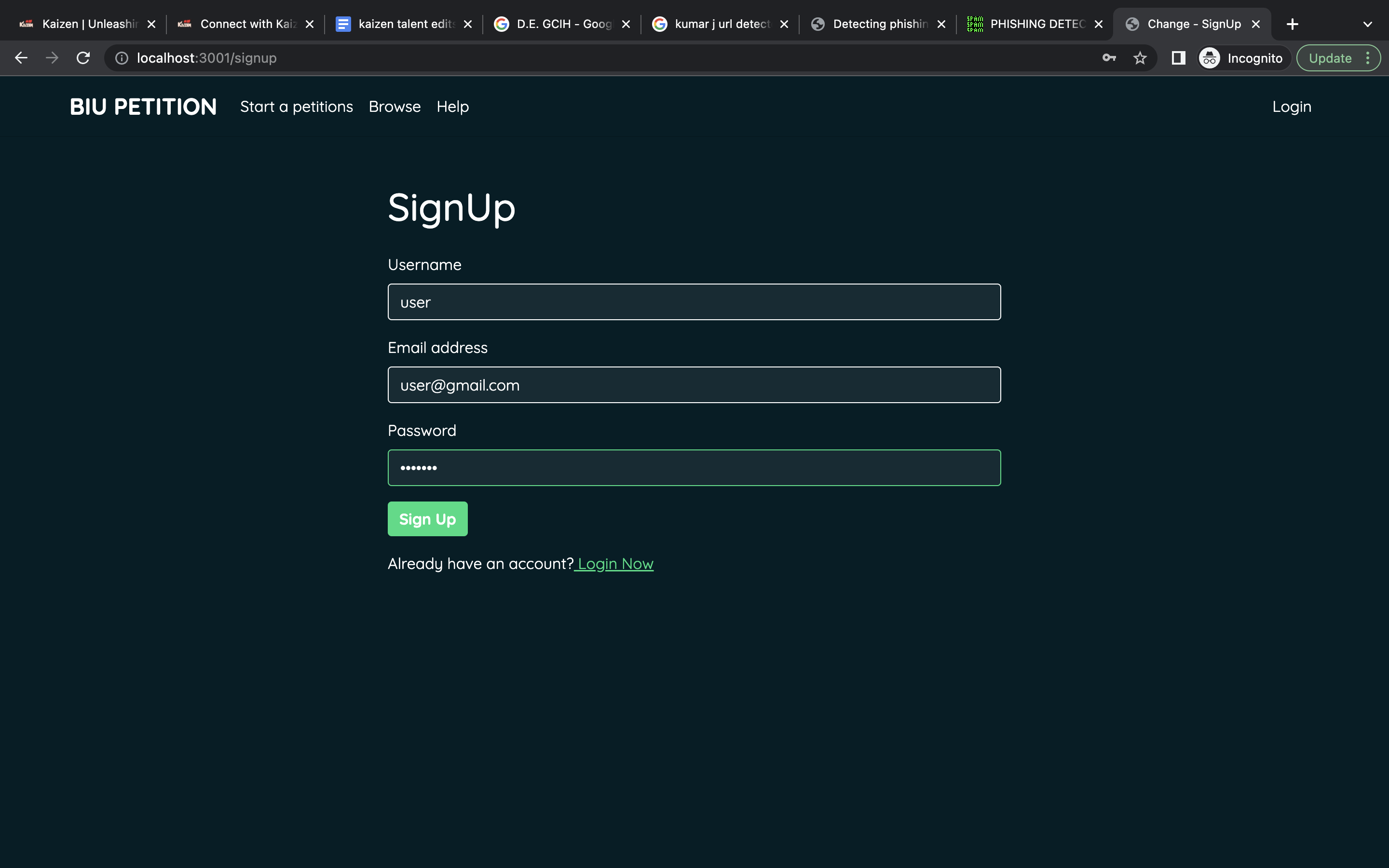
Task: Open Start a petitions menu item
Action: (296, 107)
